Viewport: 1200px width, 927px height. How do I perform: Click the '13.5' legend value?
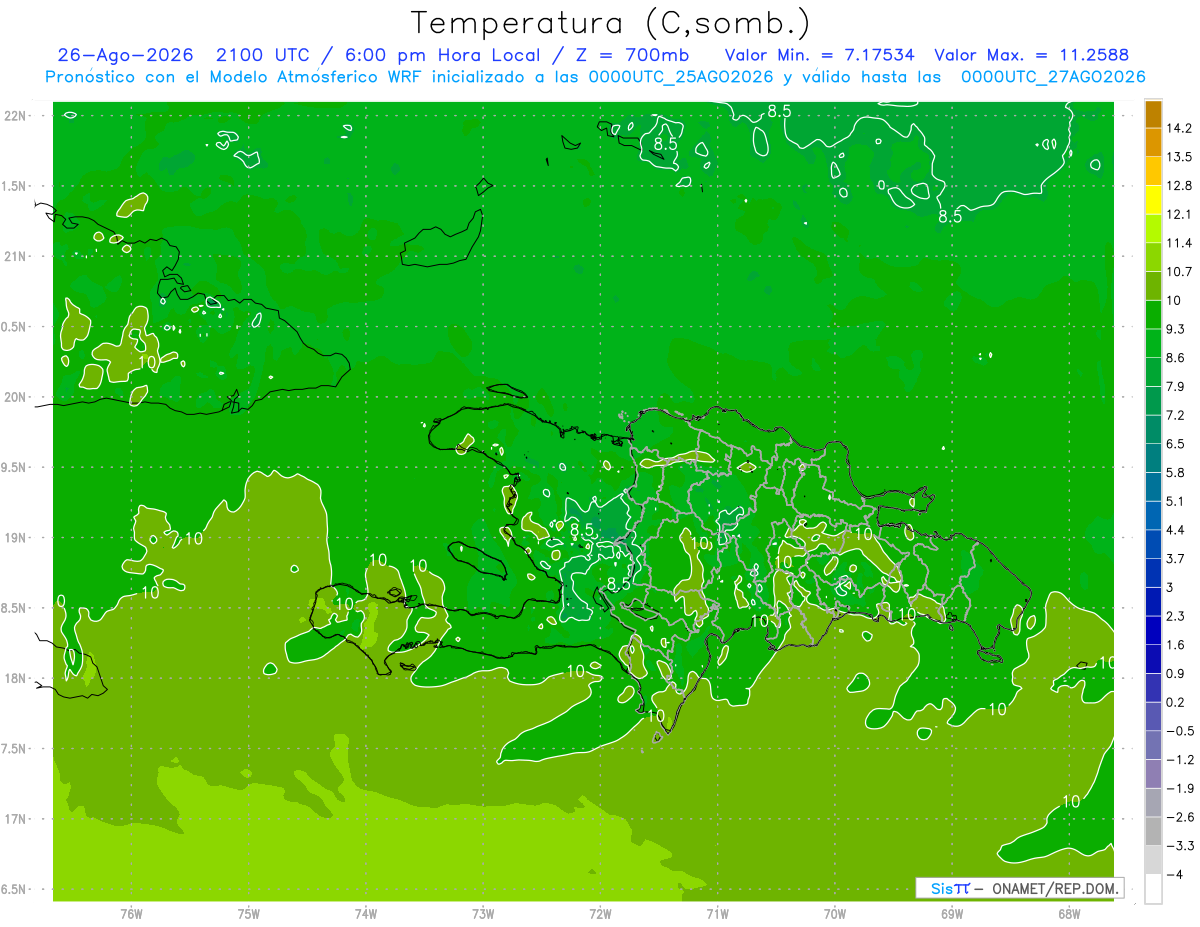(1179, 157)
